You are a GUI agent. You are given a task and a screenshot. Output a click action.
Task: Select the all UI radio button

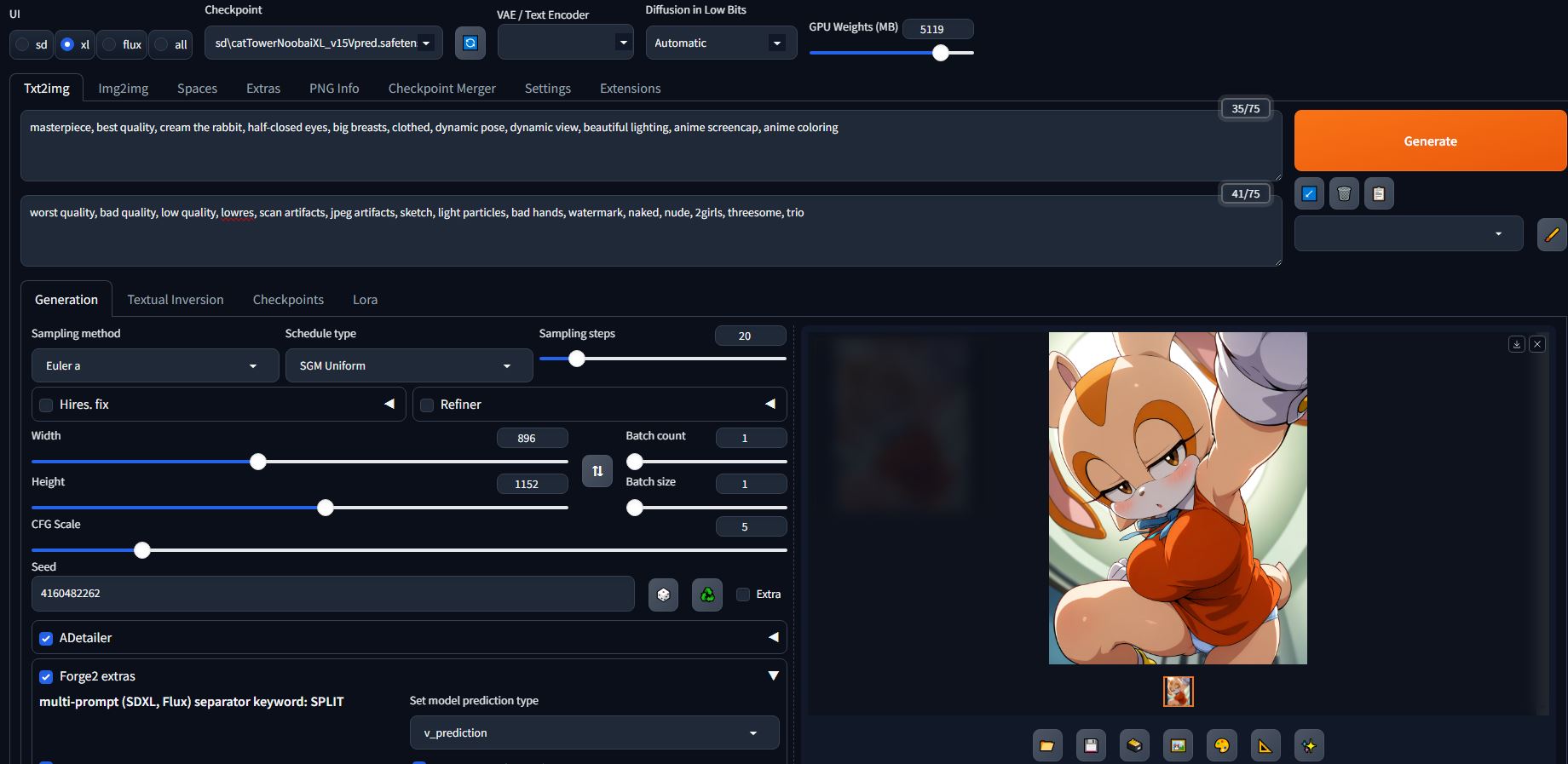tap(161, 44)
